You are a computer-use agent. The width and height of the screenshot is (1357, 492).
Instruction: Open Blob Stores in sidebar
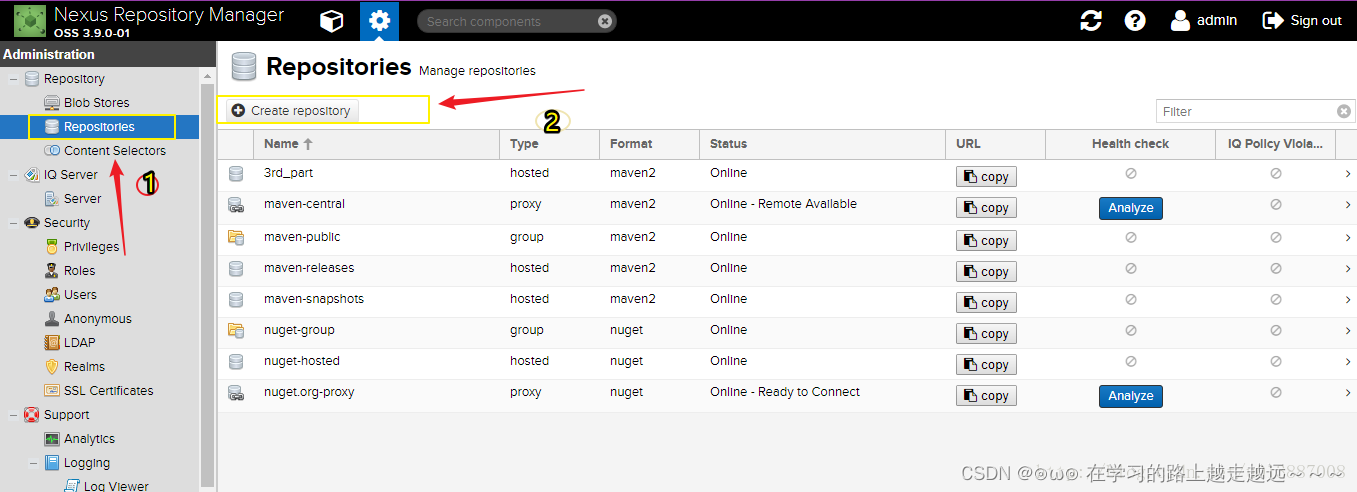(96, 103)
